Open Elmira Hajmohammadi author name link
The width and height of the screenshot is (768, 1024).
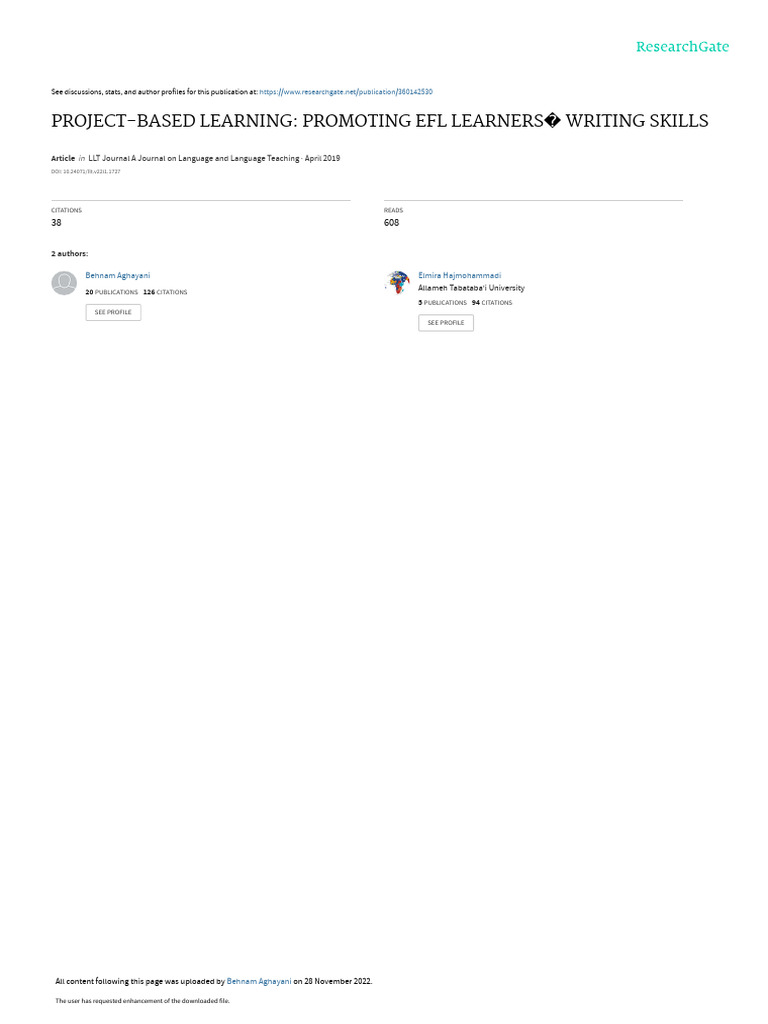point(459,276)
